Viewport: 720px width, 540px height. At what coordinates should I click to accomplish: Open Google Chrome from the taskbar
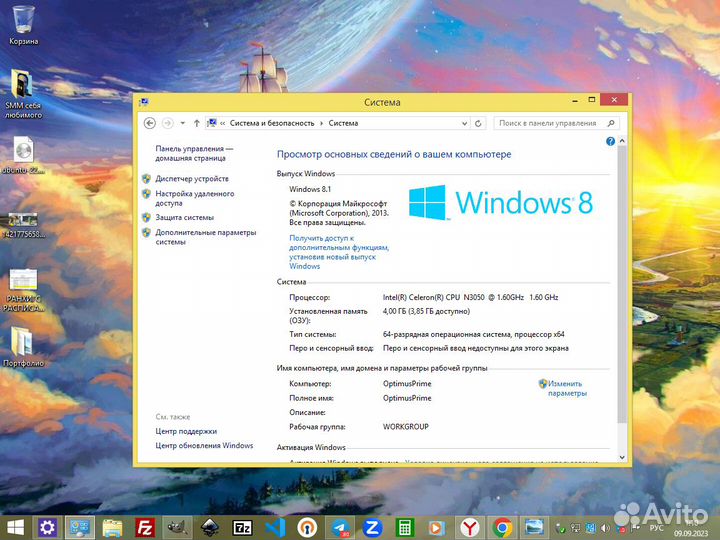pos(503,527)
